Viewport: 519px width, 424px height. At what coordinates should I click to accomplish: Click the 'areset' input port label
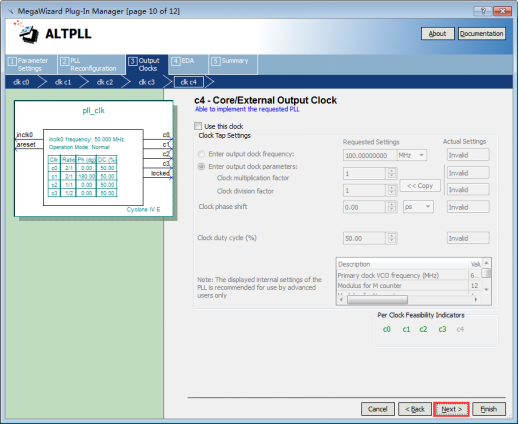click(26, 144)
